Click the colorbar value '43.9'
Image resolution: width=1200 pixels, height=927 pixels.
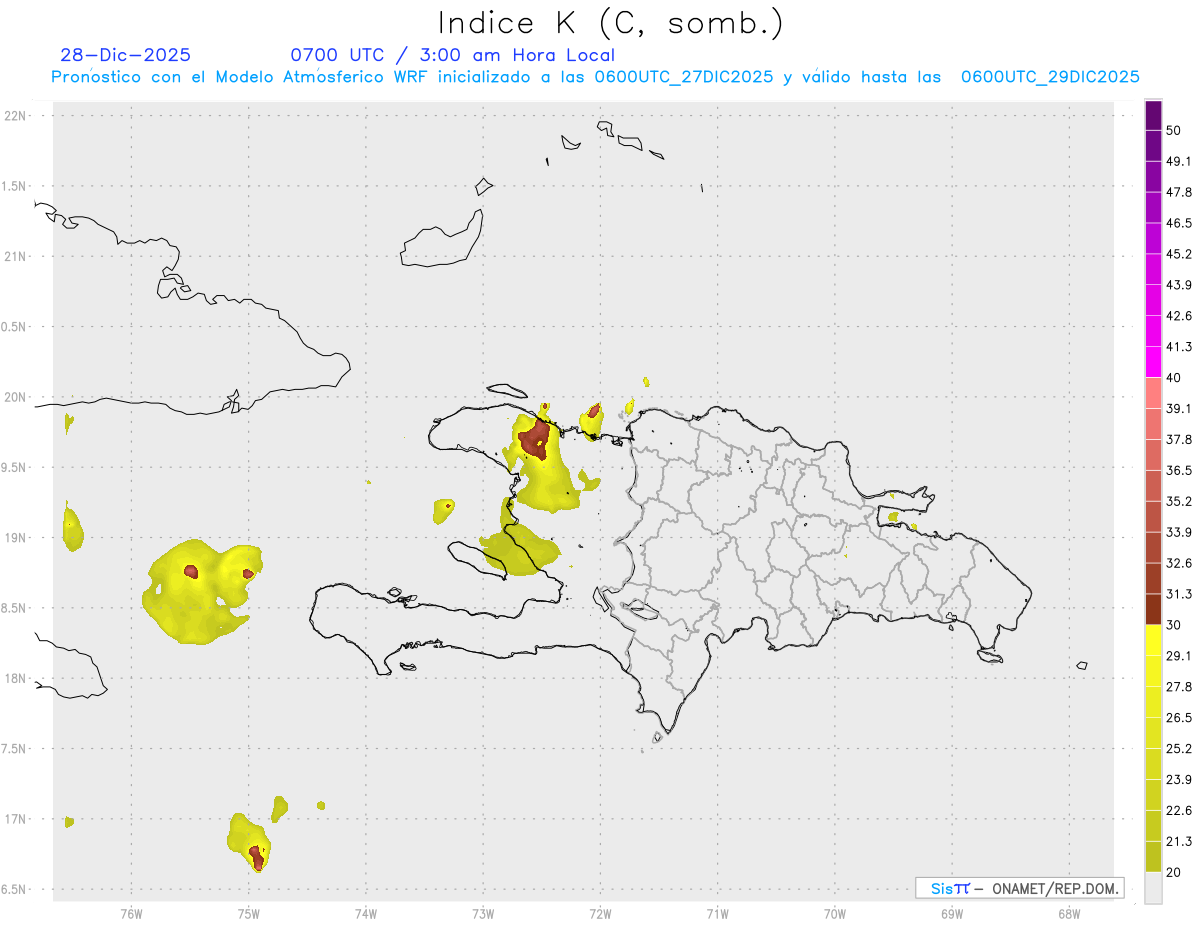(1179, 285)
